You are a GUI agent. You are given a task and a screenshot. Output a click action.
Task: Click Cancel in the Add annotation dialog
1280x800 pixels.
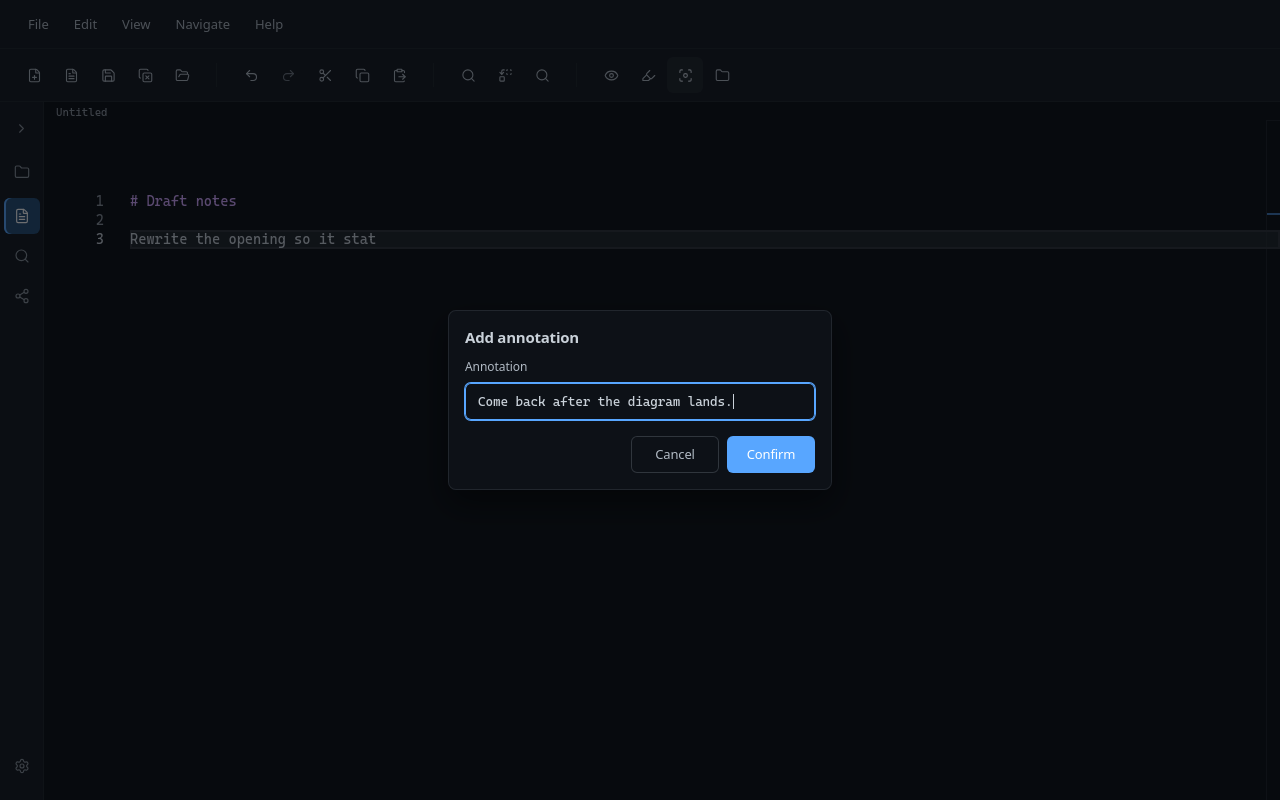click(x=675, y=454)
